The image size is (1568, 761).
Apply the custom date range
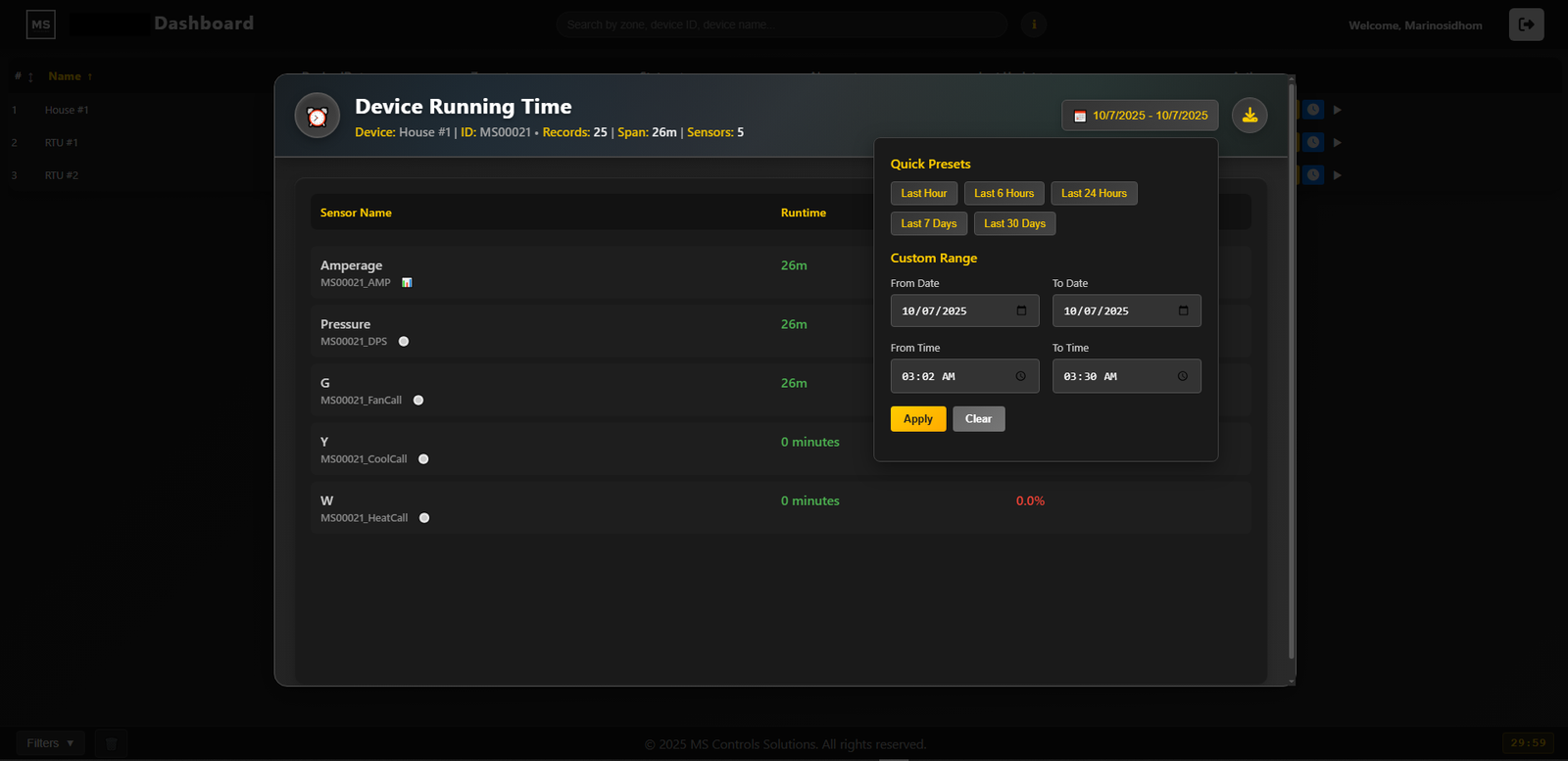[x=918, y=419]
